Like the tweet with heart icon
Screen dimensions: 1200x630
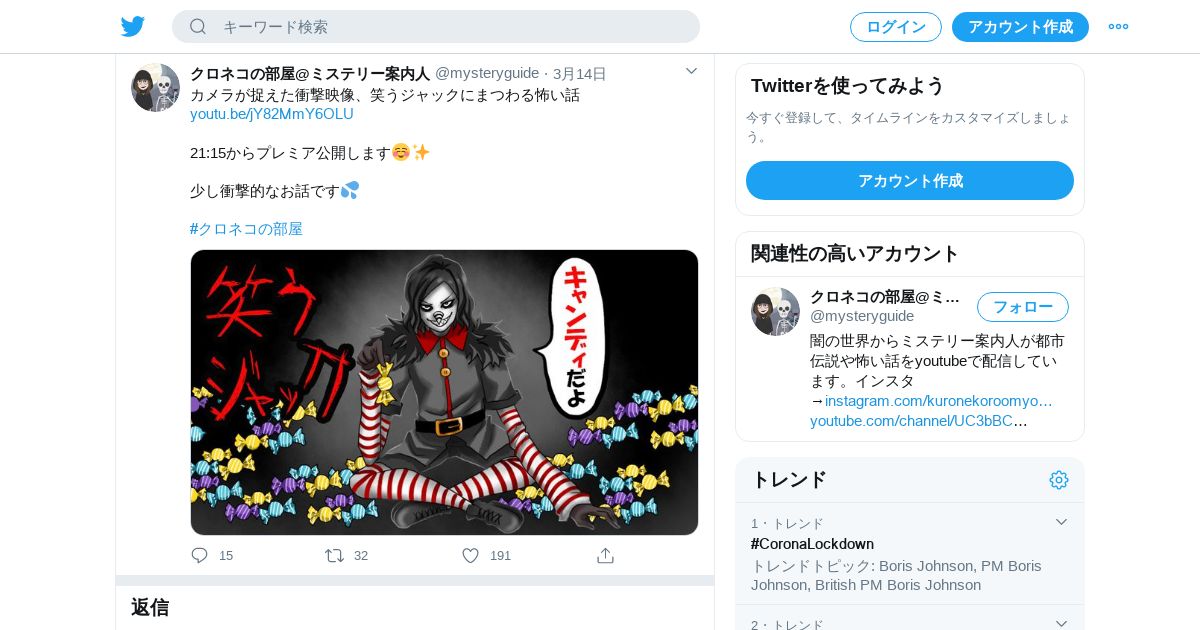[470, 555]
